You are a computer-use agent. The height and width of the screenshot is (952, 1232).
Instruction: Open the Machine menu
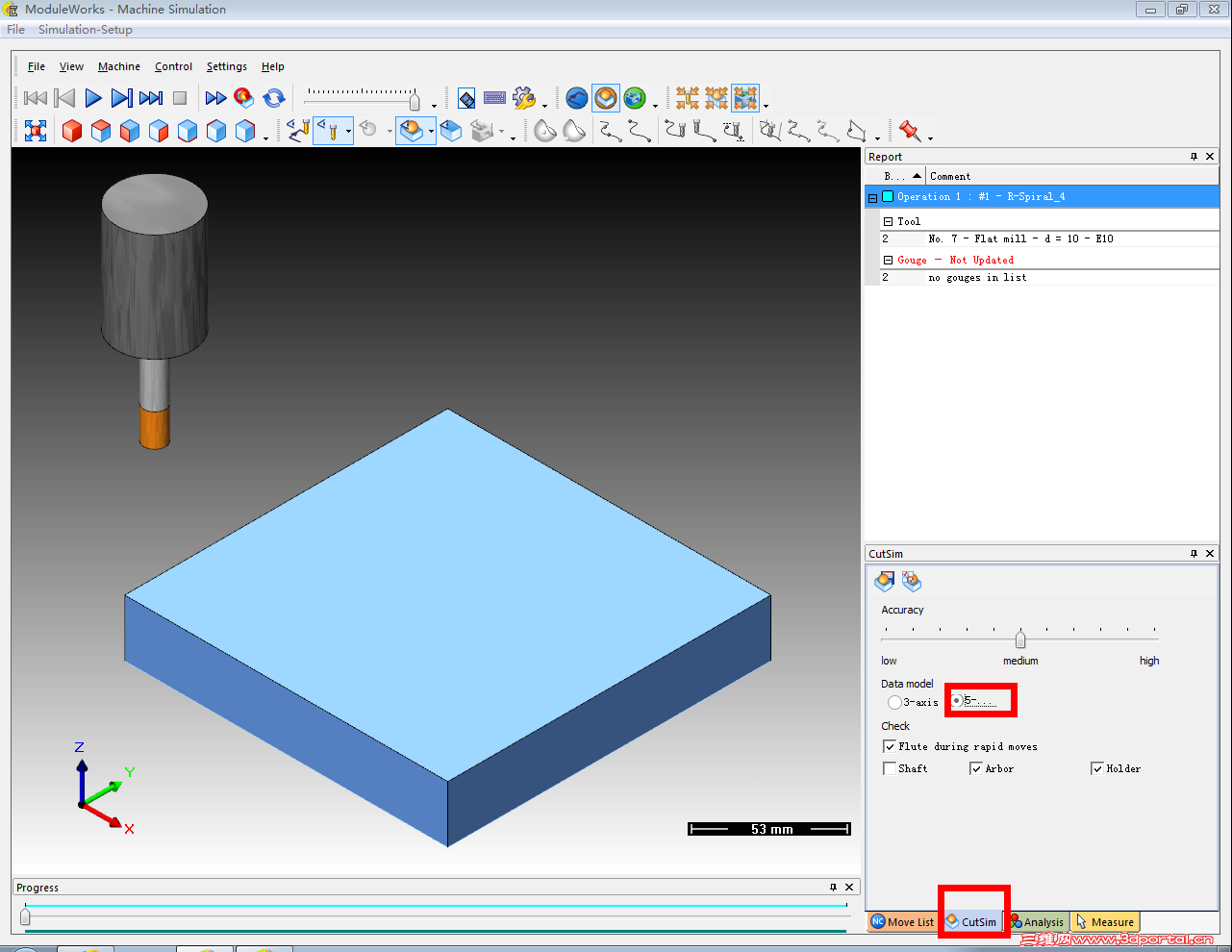pyautogui.click(x=119, y=66)
